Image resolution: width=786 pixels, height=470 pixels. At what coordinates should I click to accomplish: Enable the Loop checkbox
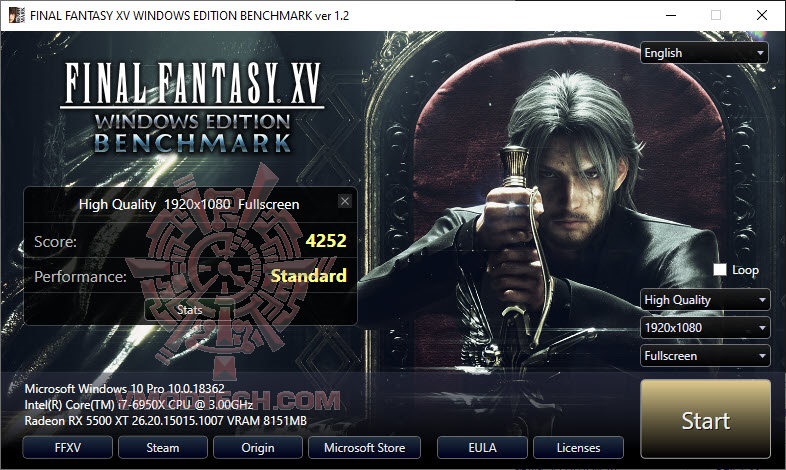tap(720, 270)
